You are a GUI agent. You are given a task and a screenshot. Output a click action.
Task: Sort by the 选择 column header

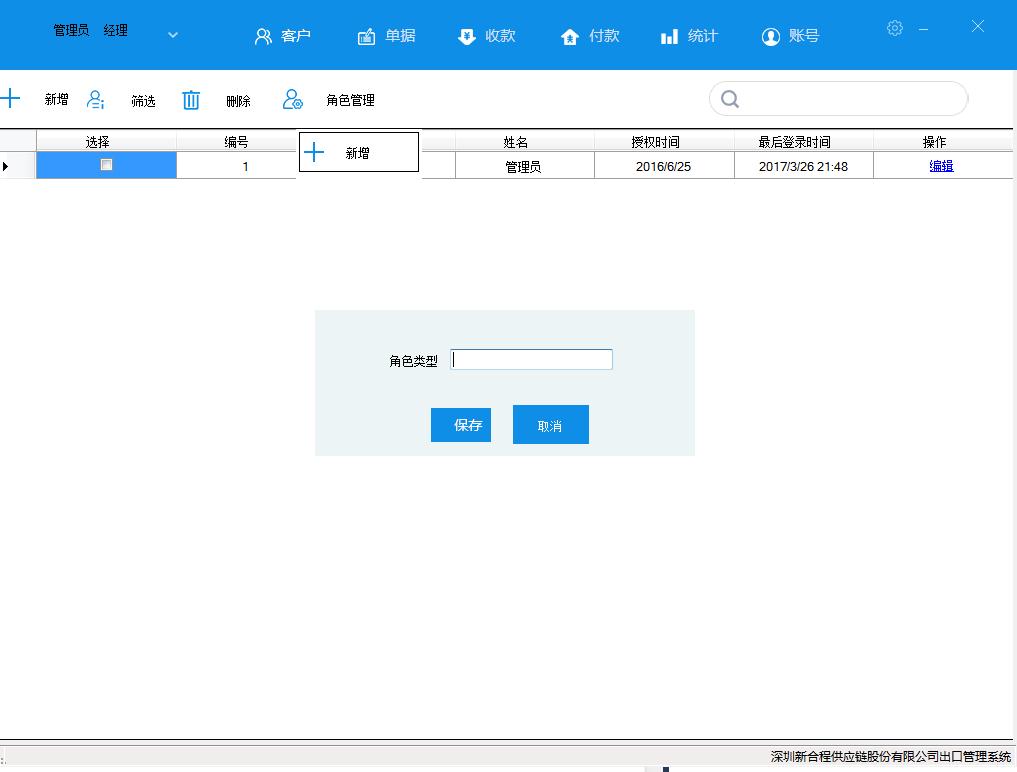pos(106,141)
